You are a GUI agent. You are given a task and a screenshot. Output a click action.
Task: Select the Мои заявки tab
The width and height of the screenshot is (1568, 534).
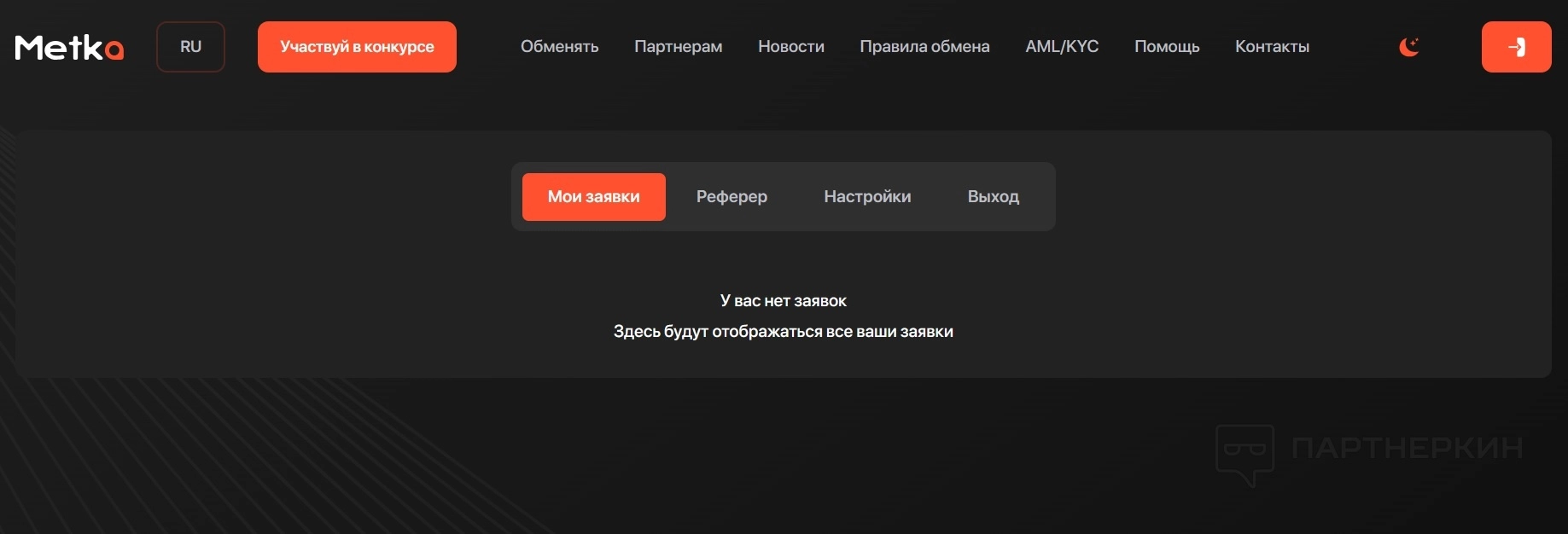click(x=594, y=197)
